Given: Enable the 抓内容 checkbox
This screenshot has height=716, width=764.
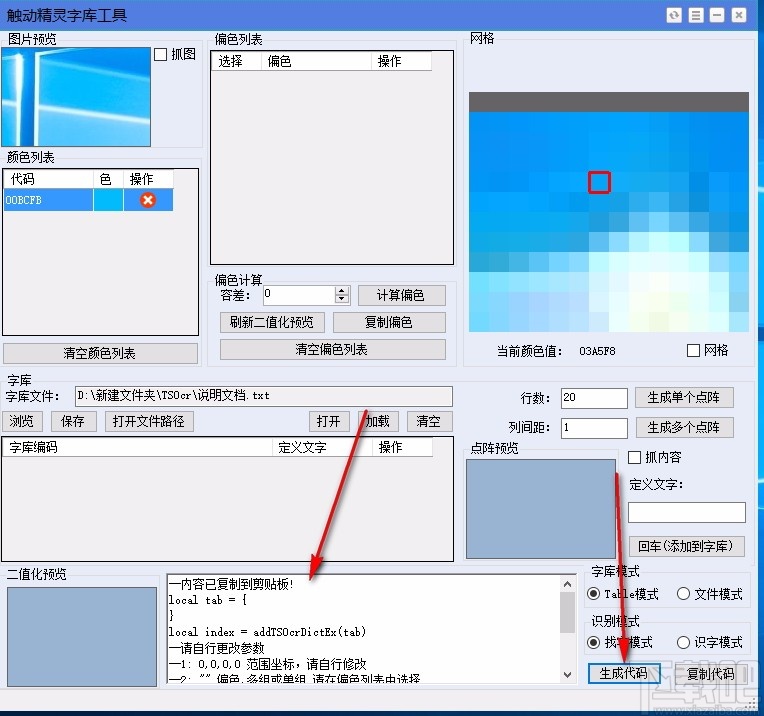Looking at the screenshot, I should coord(634,457).
